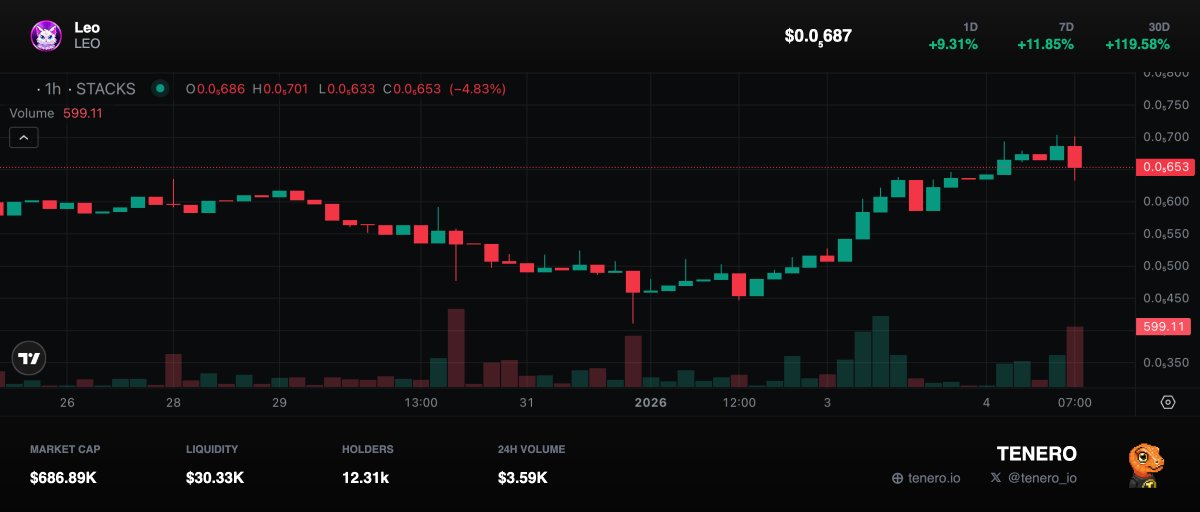Open chart settings gear icon

point(1167,402)
